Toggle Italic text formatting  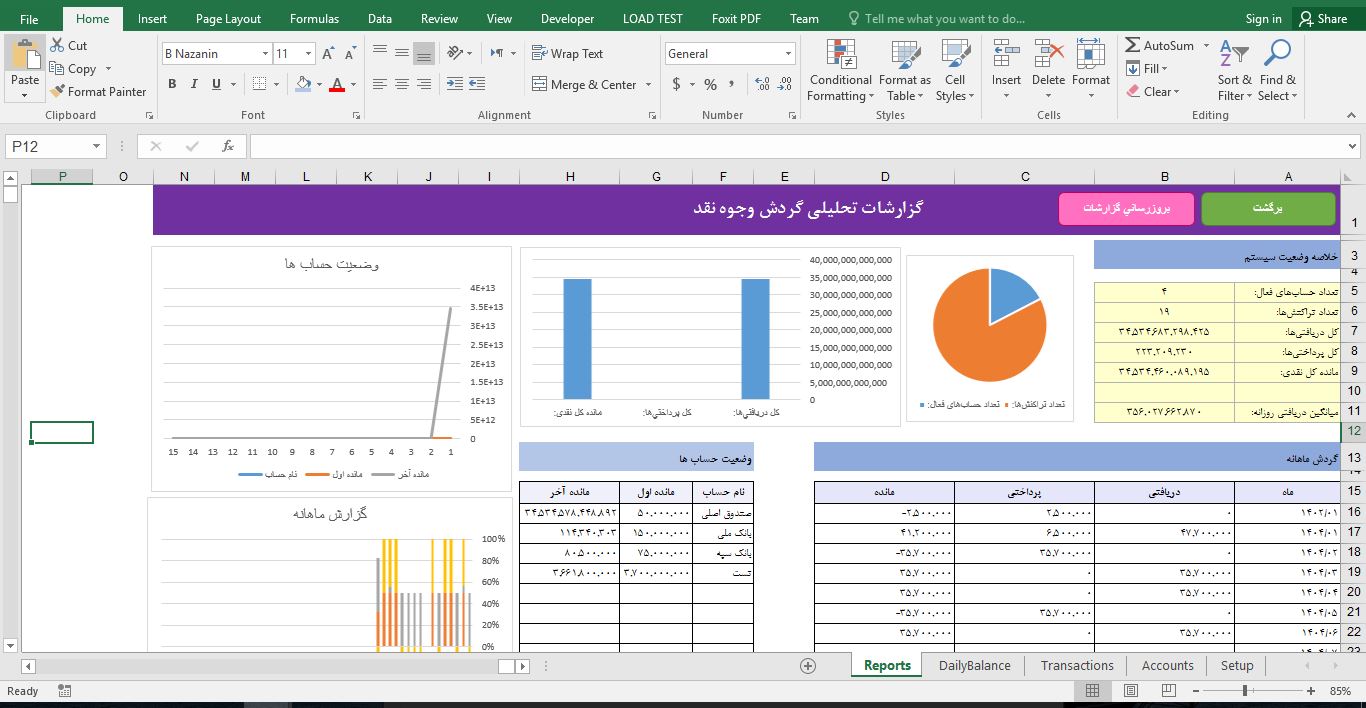(194, 85)
